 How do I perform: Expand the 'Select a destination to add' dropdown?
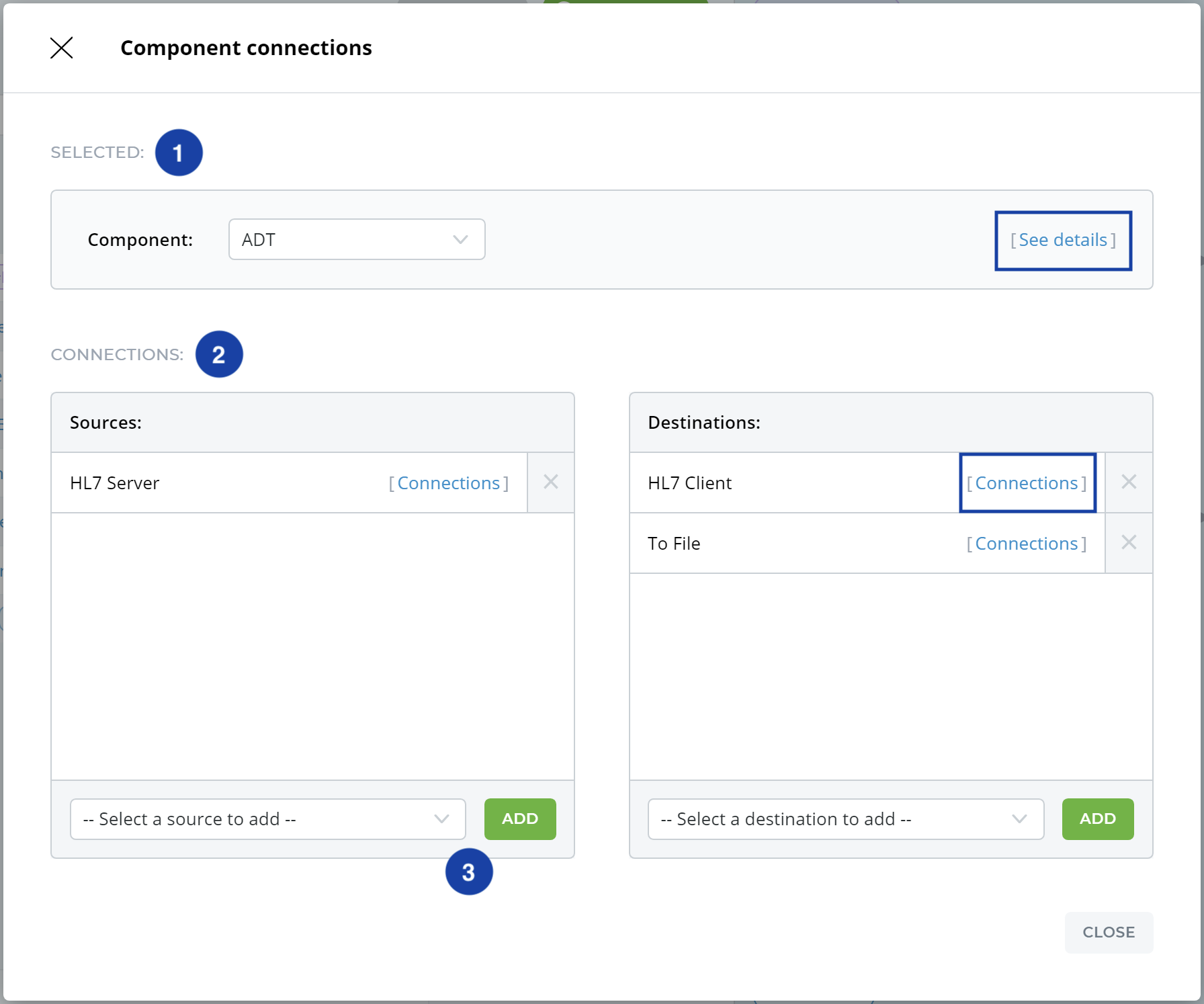(x=845, y=819)
